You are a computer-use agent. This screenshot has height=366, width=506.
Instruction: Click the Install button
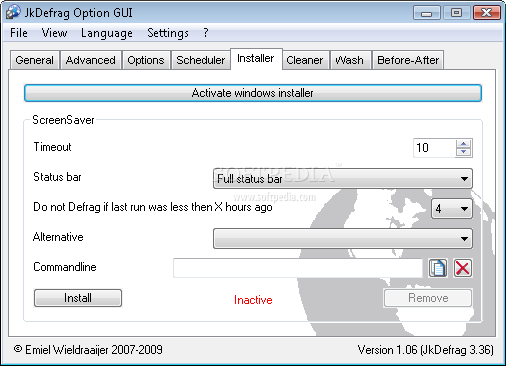point(78,298)
